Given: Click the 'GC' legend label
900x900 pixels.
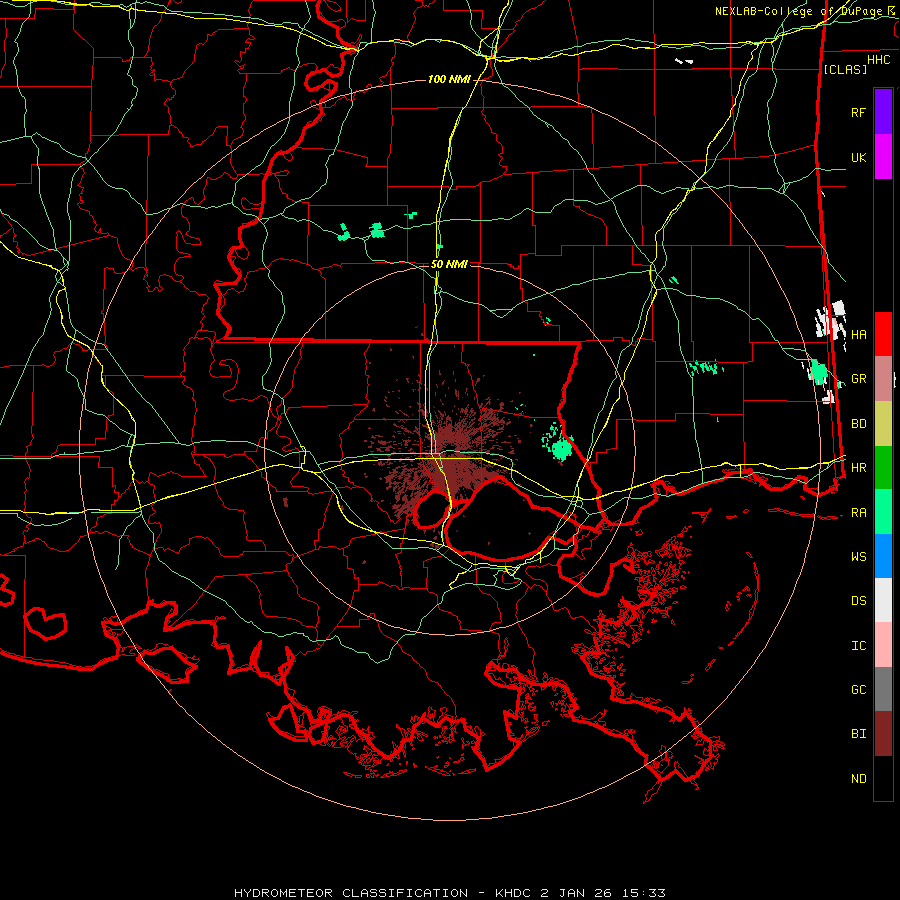Looking at the screenshot, I should tap(858, 690).
